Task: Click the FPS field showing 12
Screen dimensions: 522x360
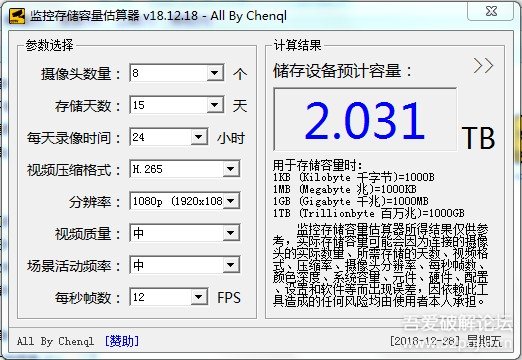Action: [x=169, y=297]
